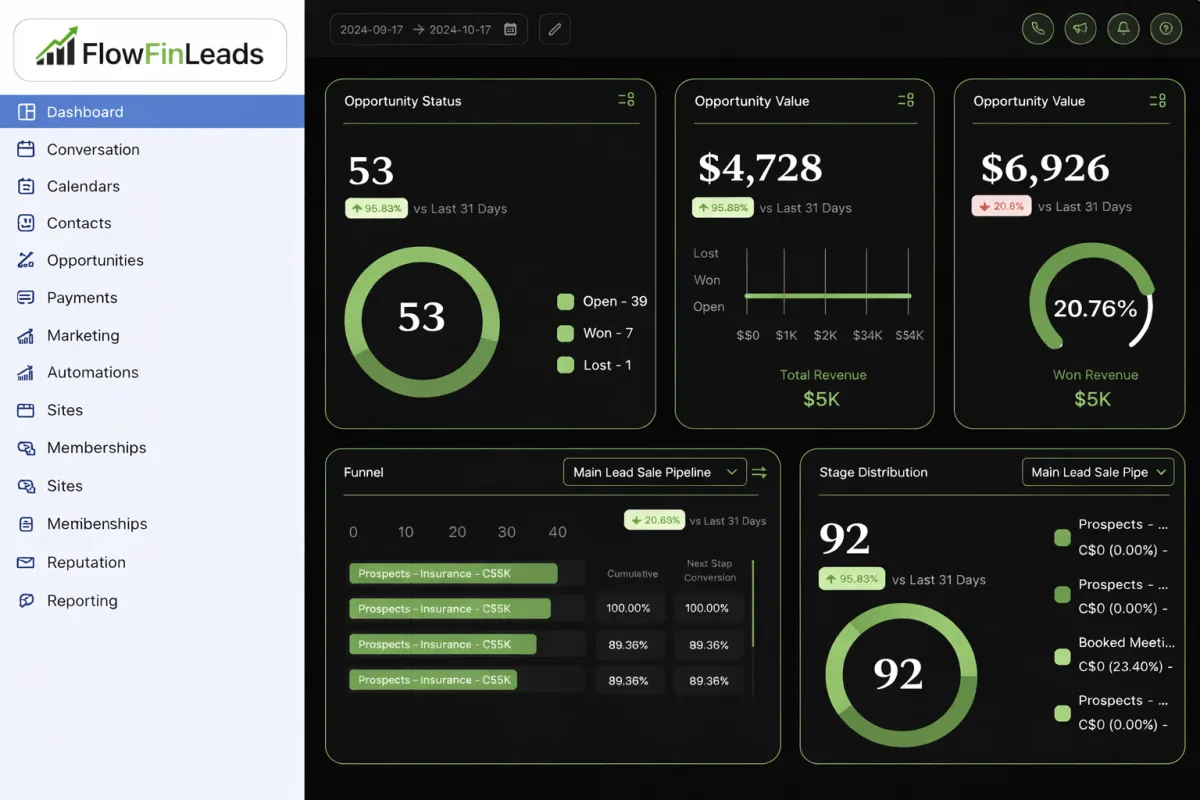Open notifications bell icon
The image size is (1200, 800).
click(x=1123, y=29)
